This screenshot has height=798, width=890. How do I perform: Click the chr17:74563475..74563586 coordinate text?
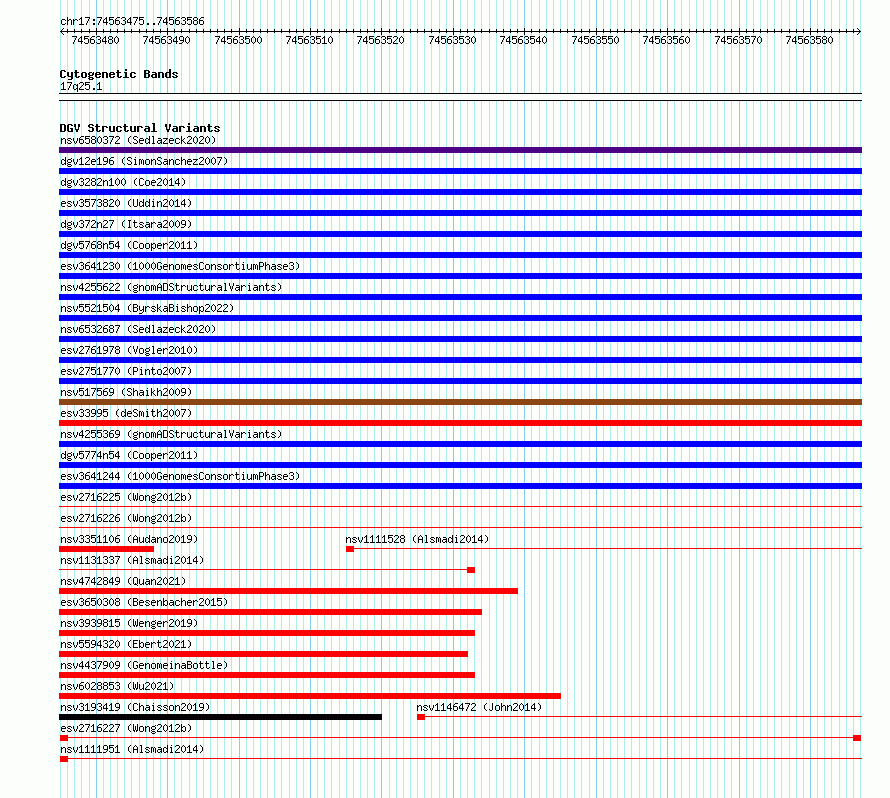pyautogui.click(x=132, y=21)
